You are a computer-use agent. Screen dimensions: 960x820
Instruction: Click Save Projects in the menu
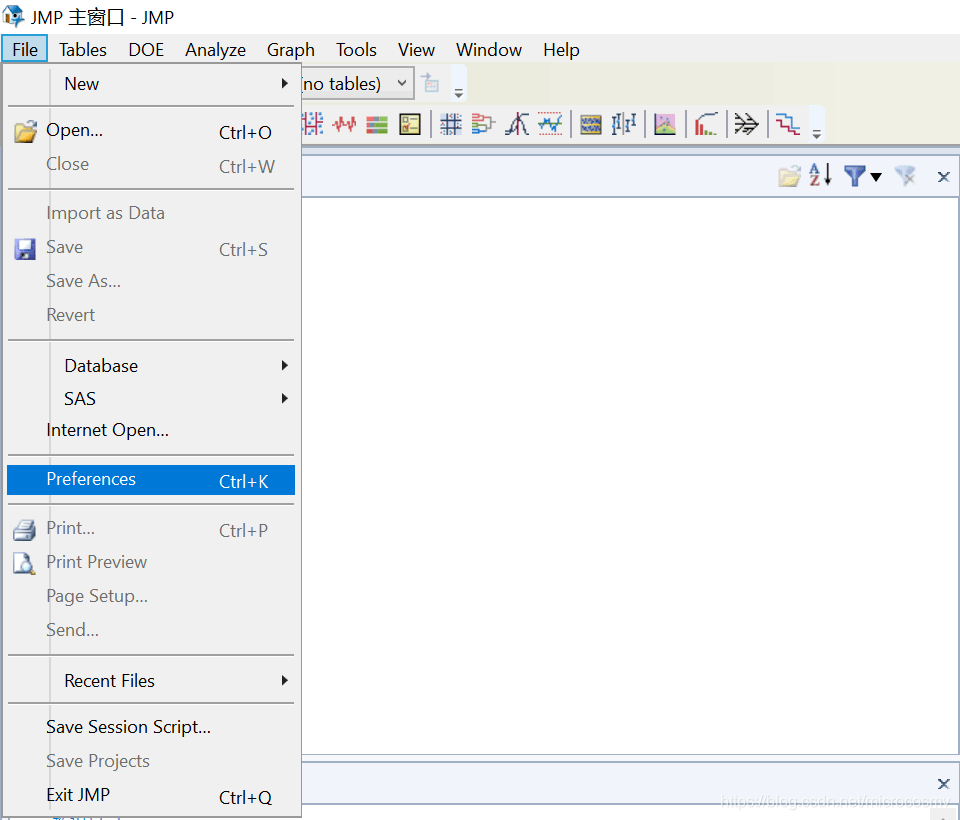click(151, 761)
